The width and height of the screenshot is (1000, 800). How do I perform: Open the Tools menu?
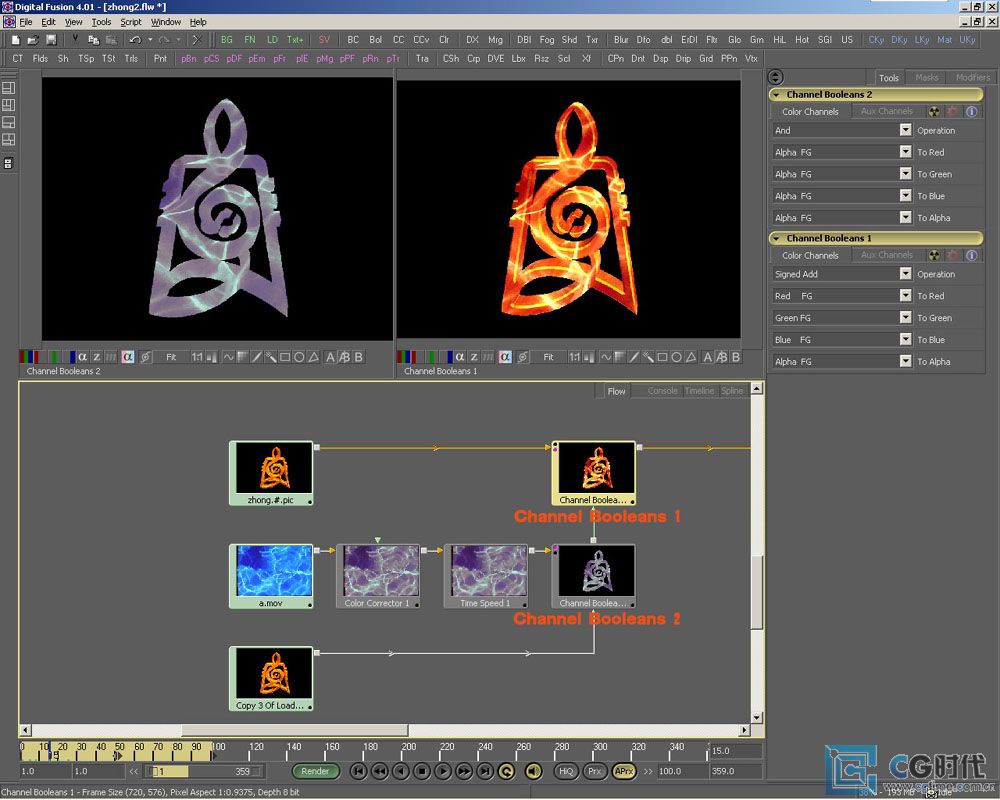pos(101,22)
